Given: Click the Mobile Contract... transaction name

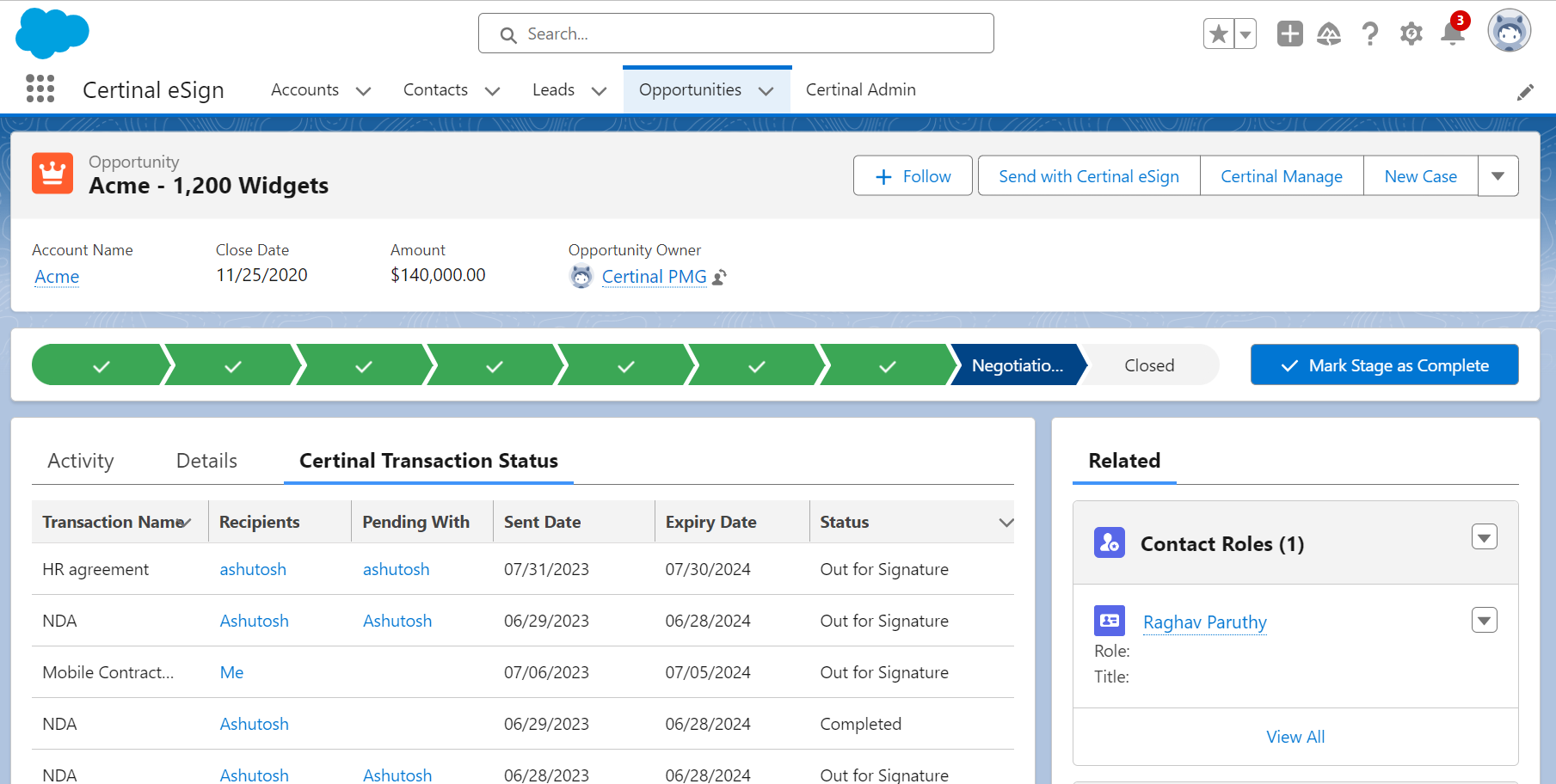Looking at the screenshot, I should tap(108, 672).
